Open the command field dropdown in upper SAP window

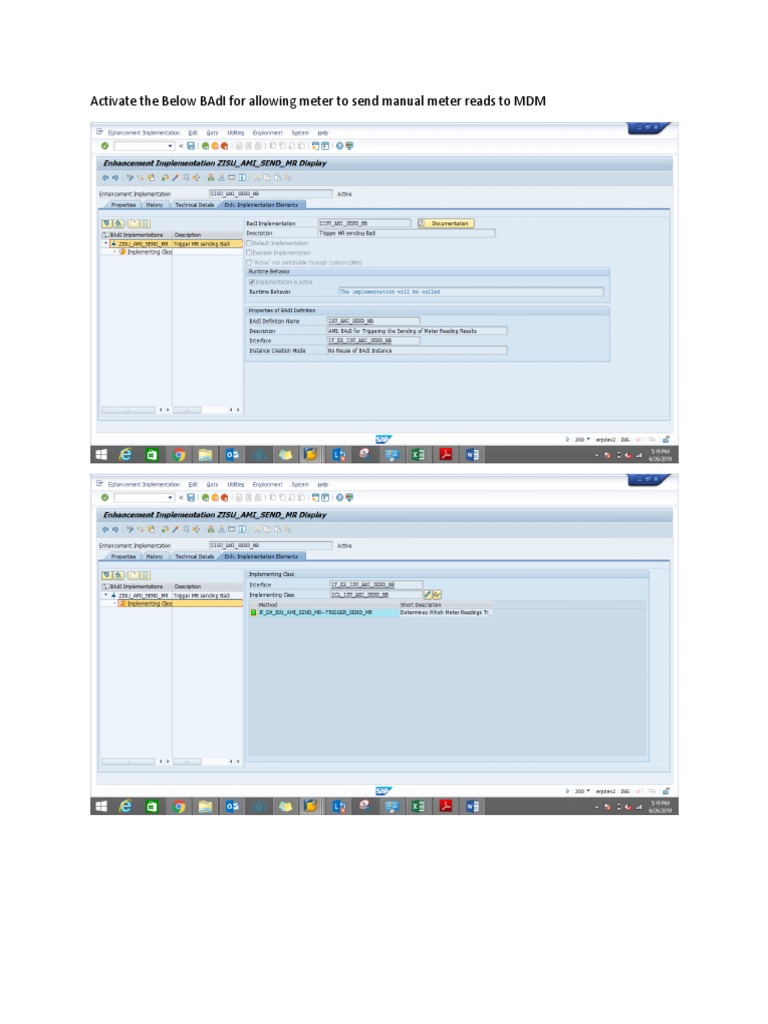170,146
